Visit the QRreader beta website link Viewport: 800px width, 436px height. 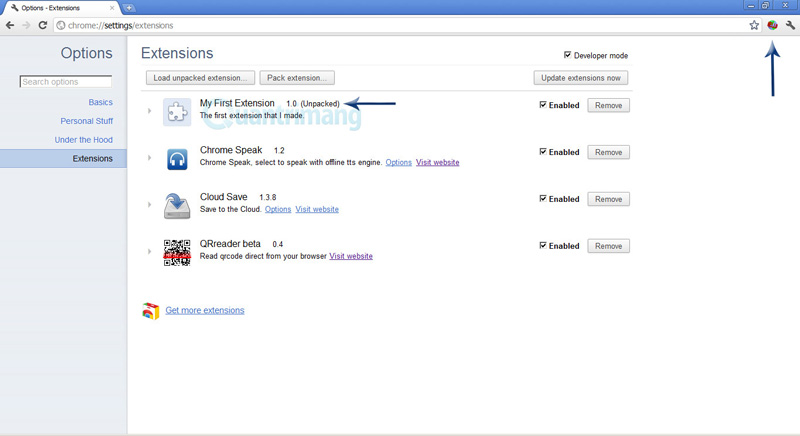tap(351, 256)
